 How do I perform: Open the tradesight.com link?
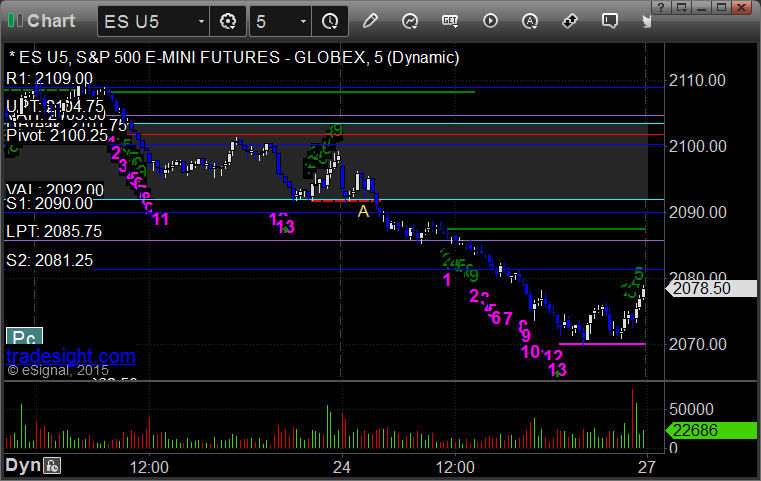pos(71,356)
